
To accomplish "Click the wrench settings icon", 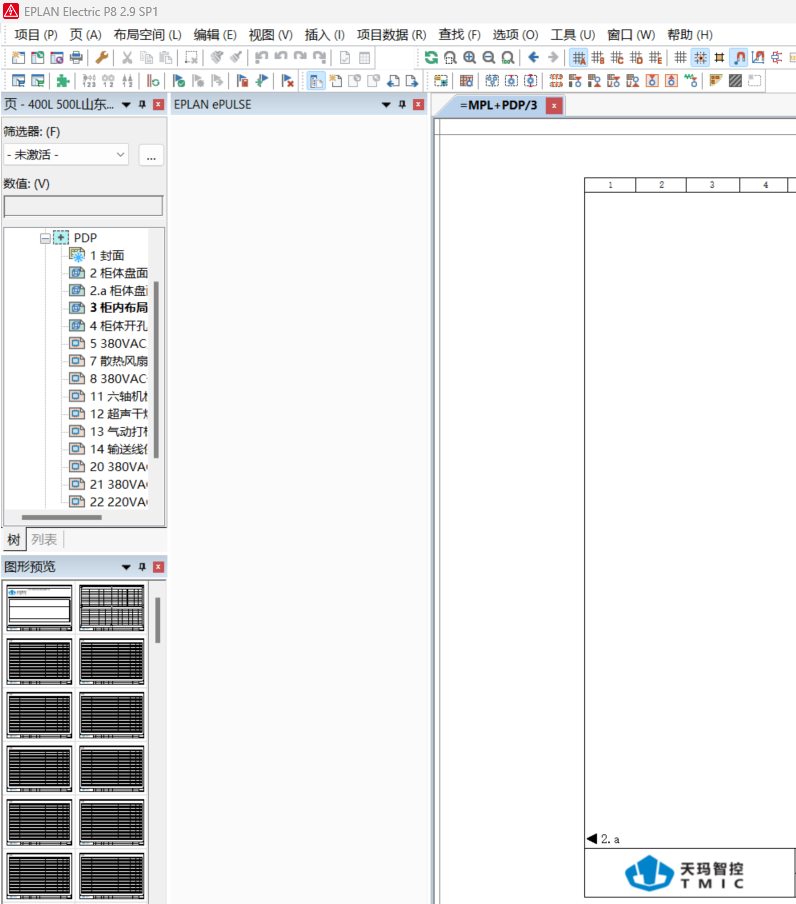I will pos(102,58).
